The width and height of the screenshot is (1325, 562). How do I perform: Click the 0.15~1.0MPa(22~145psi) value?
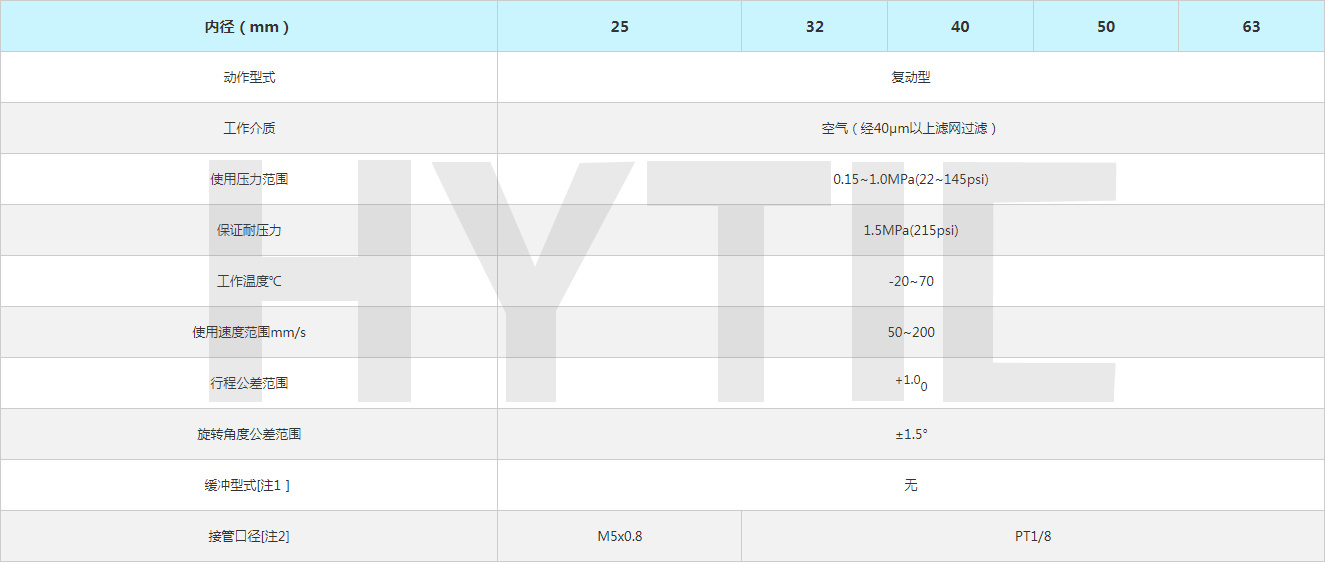[911, 179]
